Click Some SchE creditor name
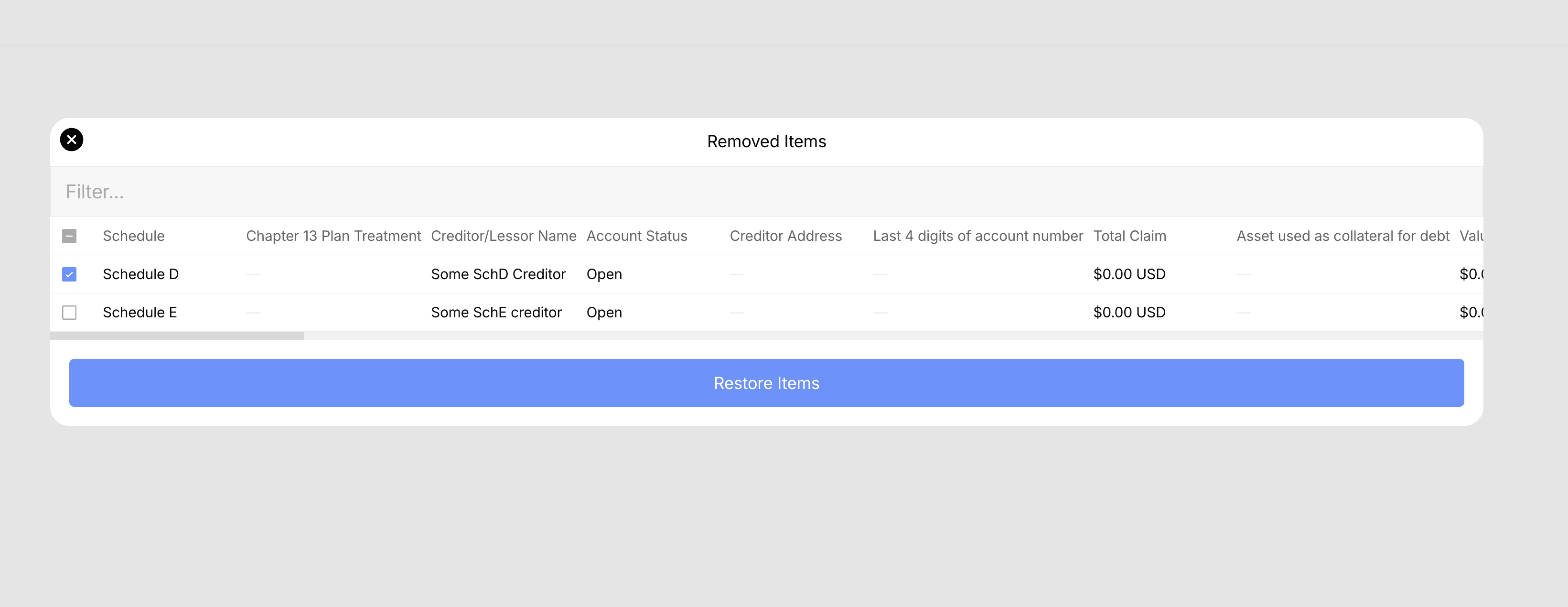The image size is (1568, 607). tap(496, 312)
